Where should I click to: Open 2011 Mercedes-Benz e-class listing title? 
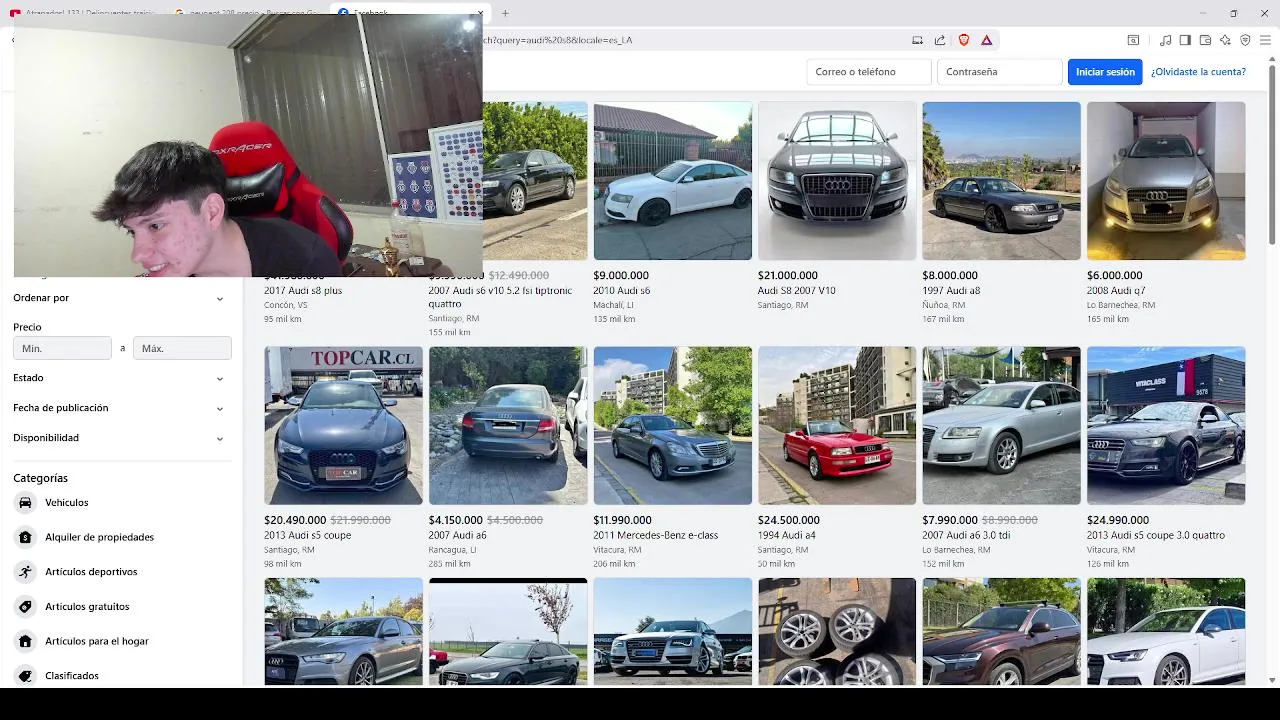pyautogui.click(x=656, y=535)
